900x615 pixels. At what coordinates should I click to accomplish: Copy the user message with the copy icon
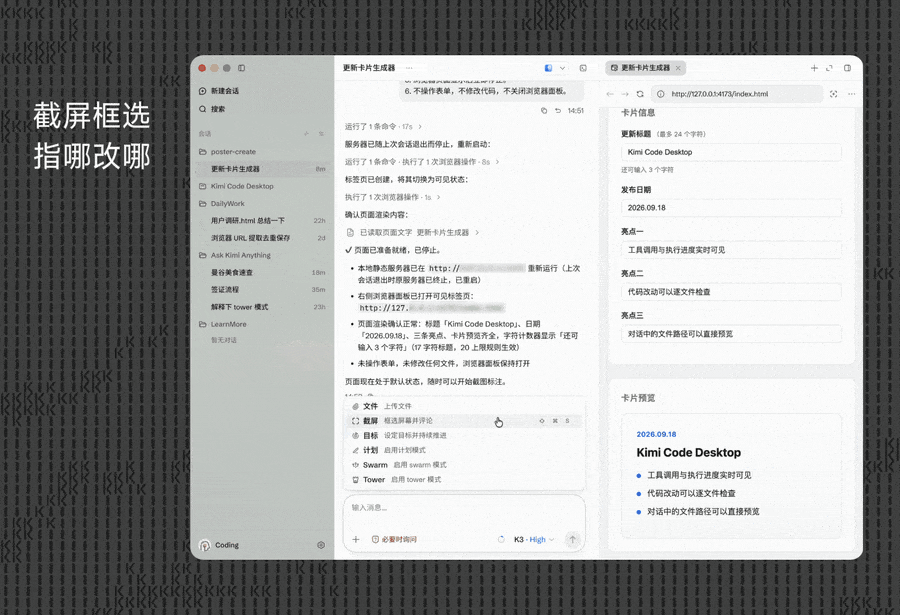(544, 111)
